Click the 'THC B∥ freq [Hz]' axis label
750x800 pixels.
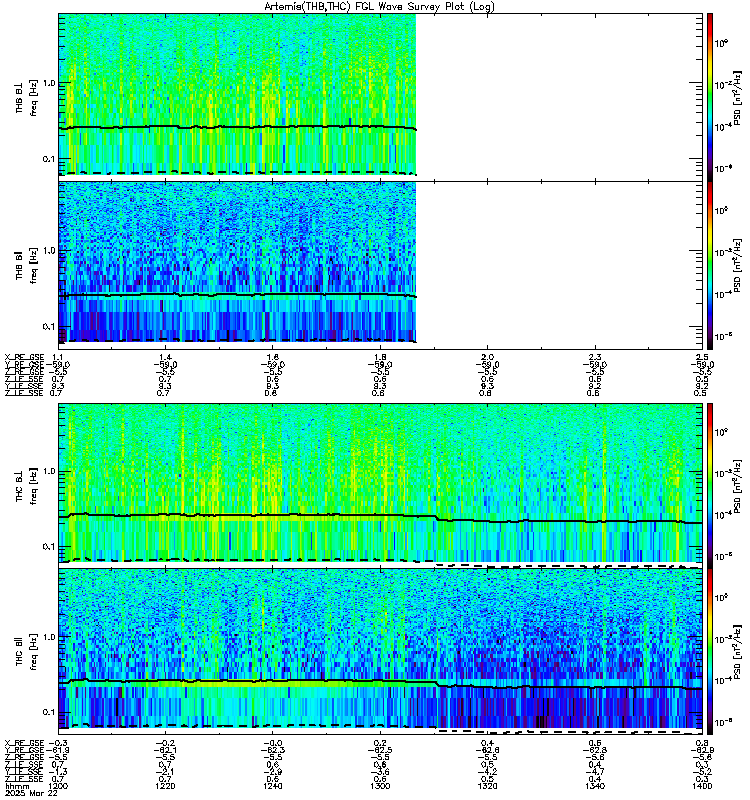point(27,652)
